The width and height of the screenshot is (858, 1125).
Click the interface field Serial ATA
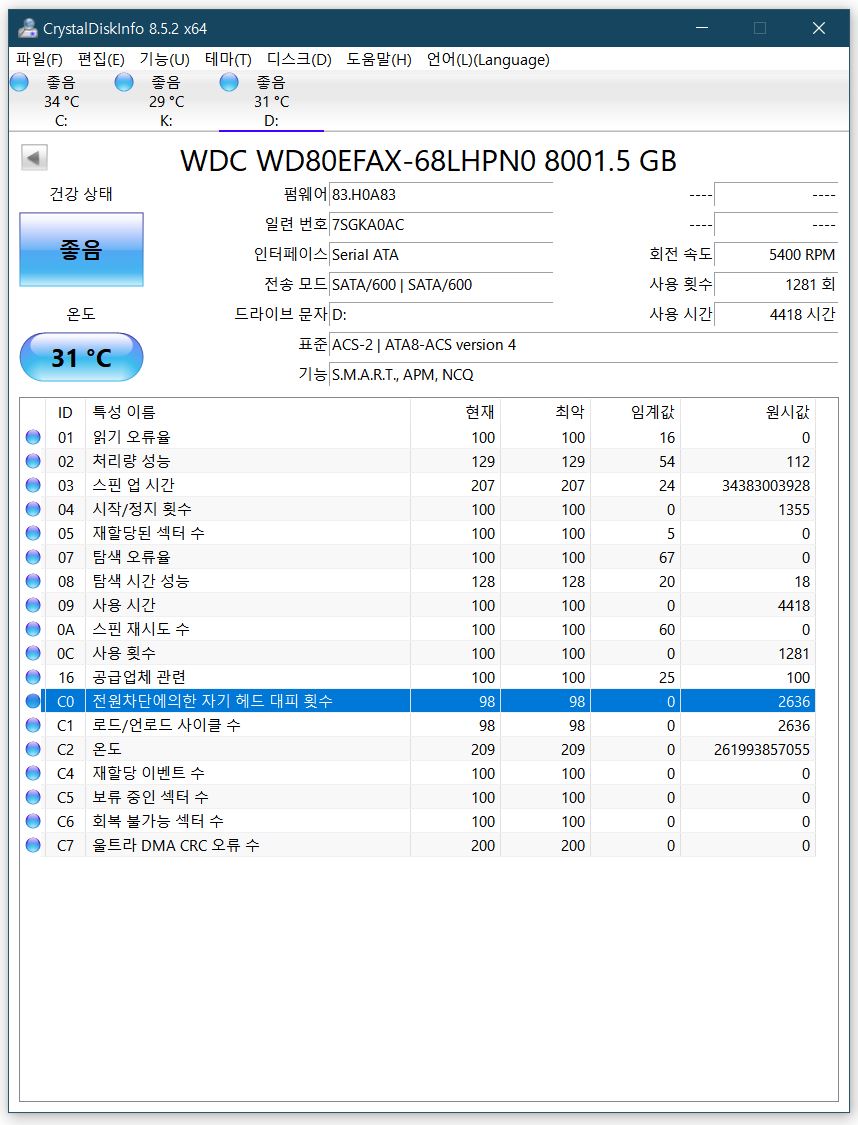pyautogui.click(x=440, y=255)
